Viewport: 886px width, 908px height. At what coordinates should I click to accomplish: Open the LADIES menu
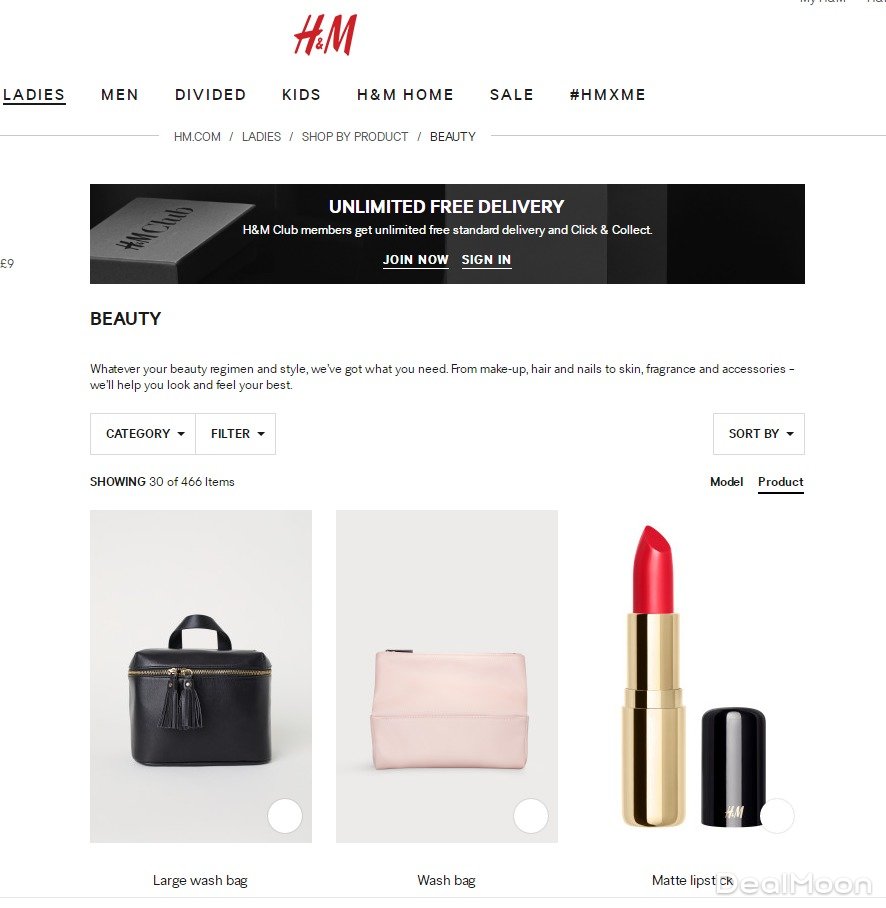tap(34, 94)
